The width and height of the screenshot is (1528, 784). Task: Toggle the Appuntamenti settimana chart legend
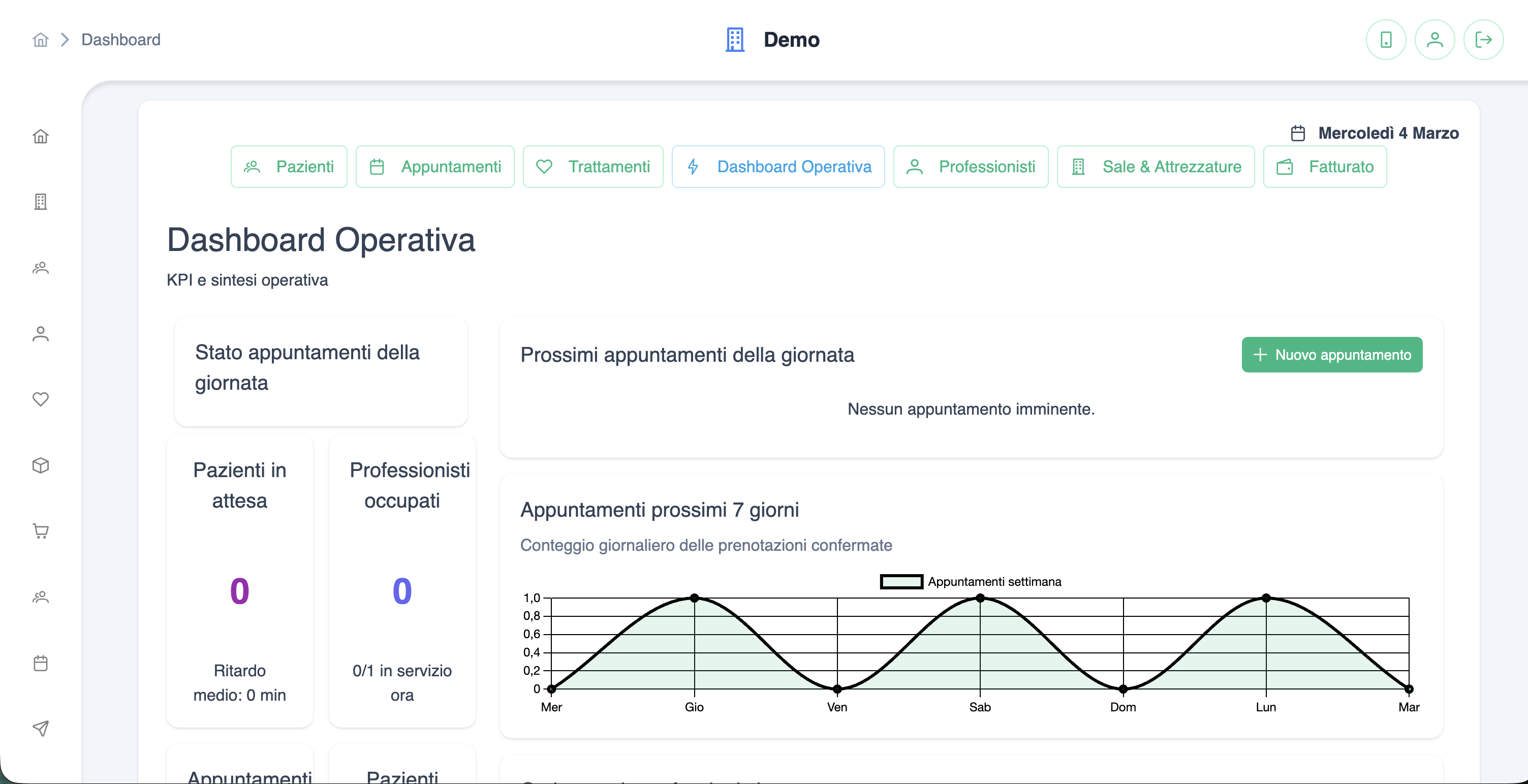click(971, 581)
